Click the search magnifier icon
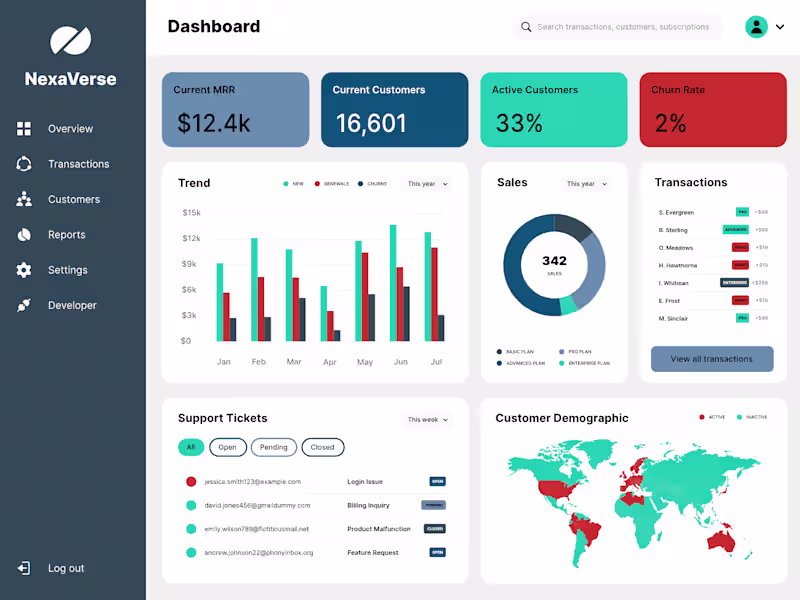 coord(526,27)
